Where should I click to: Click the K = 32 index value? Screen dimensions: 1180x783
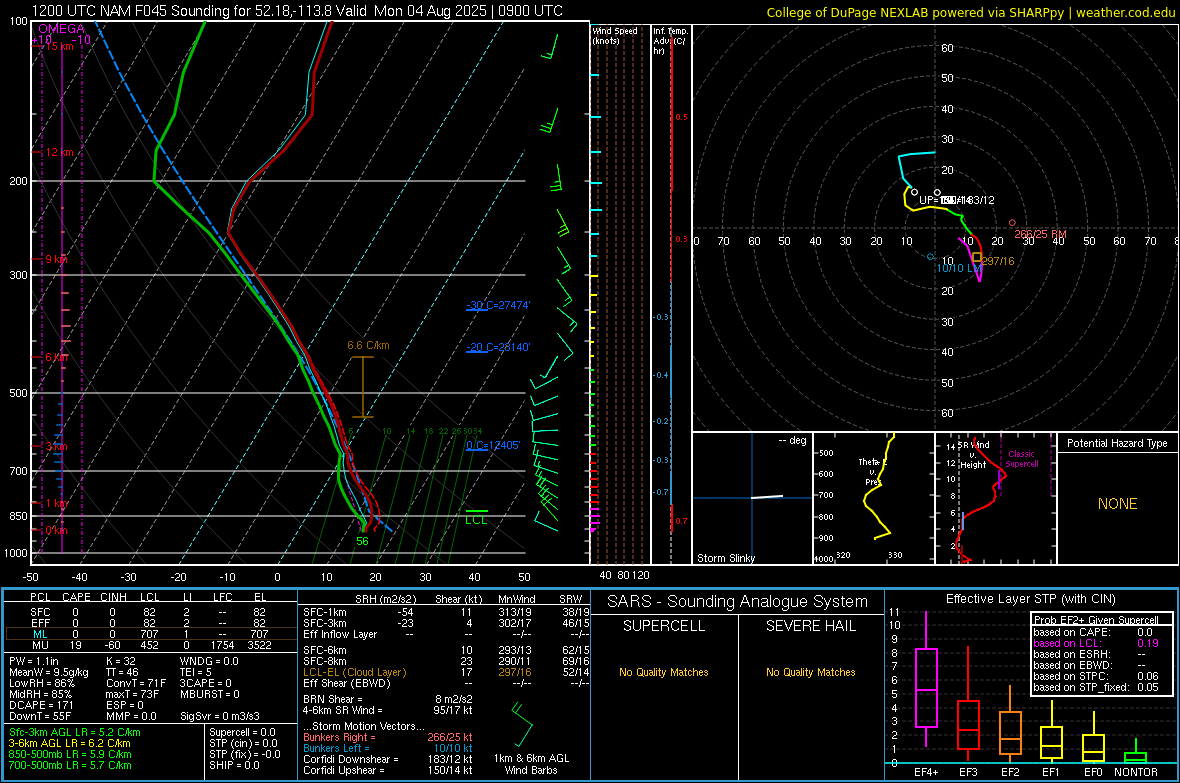120,661
